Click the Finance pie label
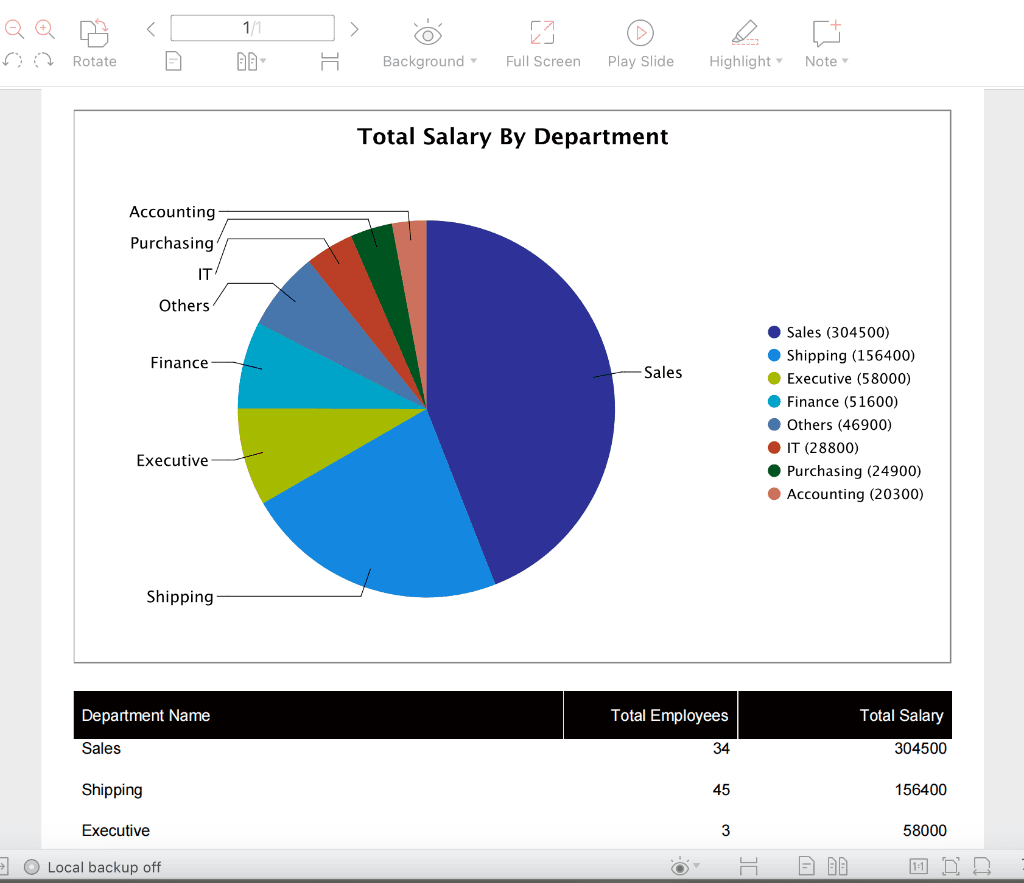 [x=179, y=362]
